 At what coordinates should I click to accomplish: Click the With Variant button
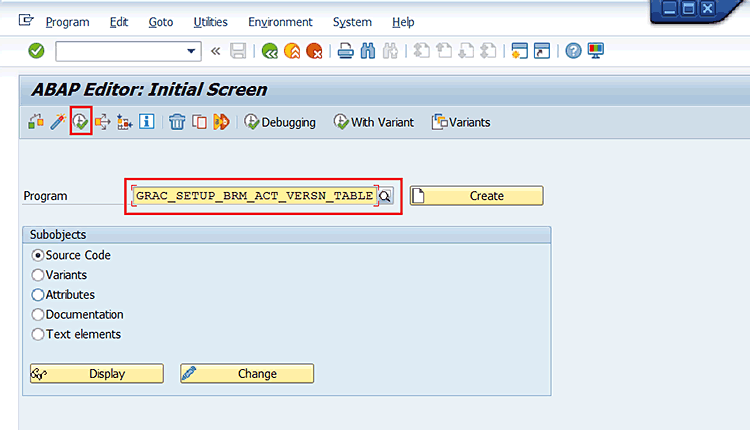point(374,122)
